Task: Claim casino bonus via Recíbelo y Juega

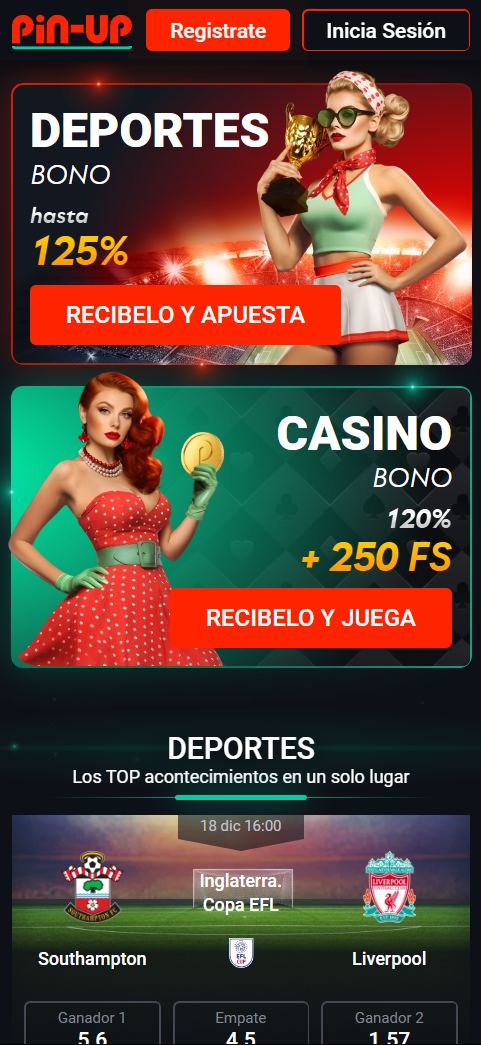Action: click(x=310, y=618)
